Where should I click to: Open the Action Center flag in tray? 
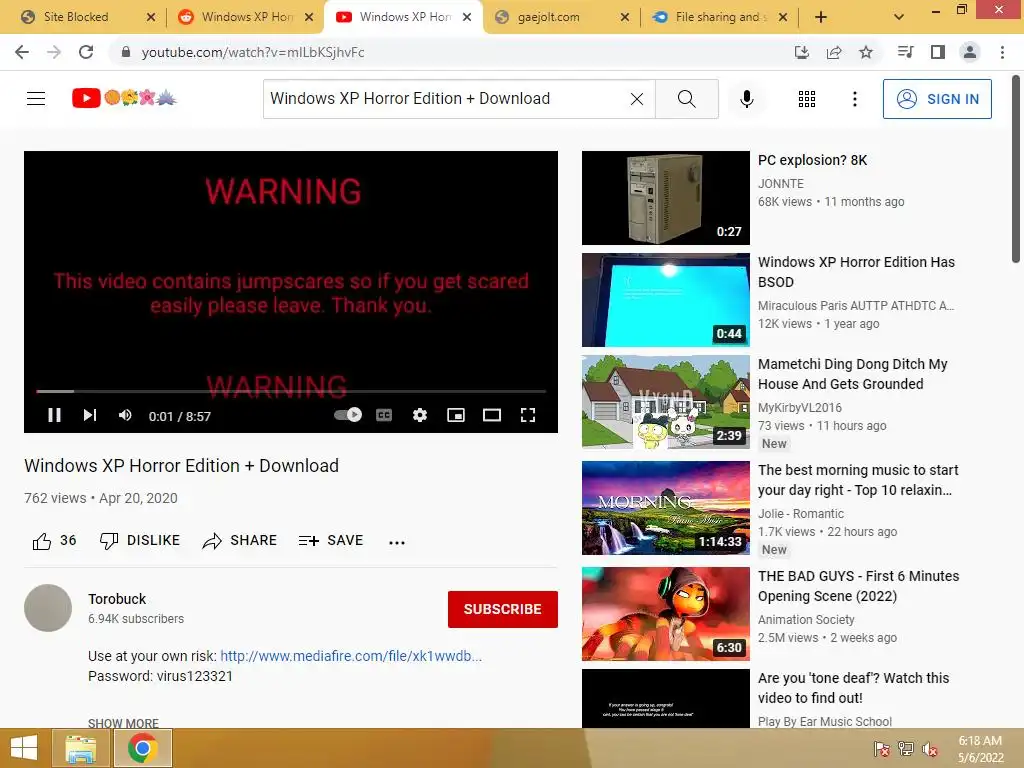click(x=882, y=749)
